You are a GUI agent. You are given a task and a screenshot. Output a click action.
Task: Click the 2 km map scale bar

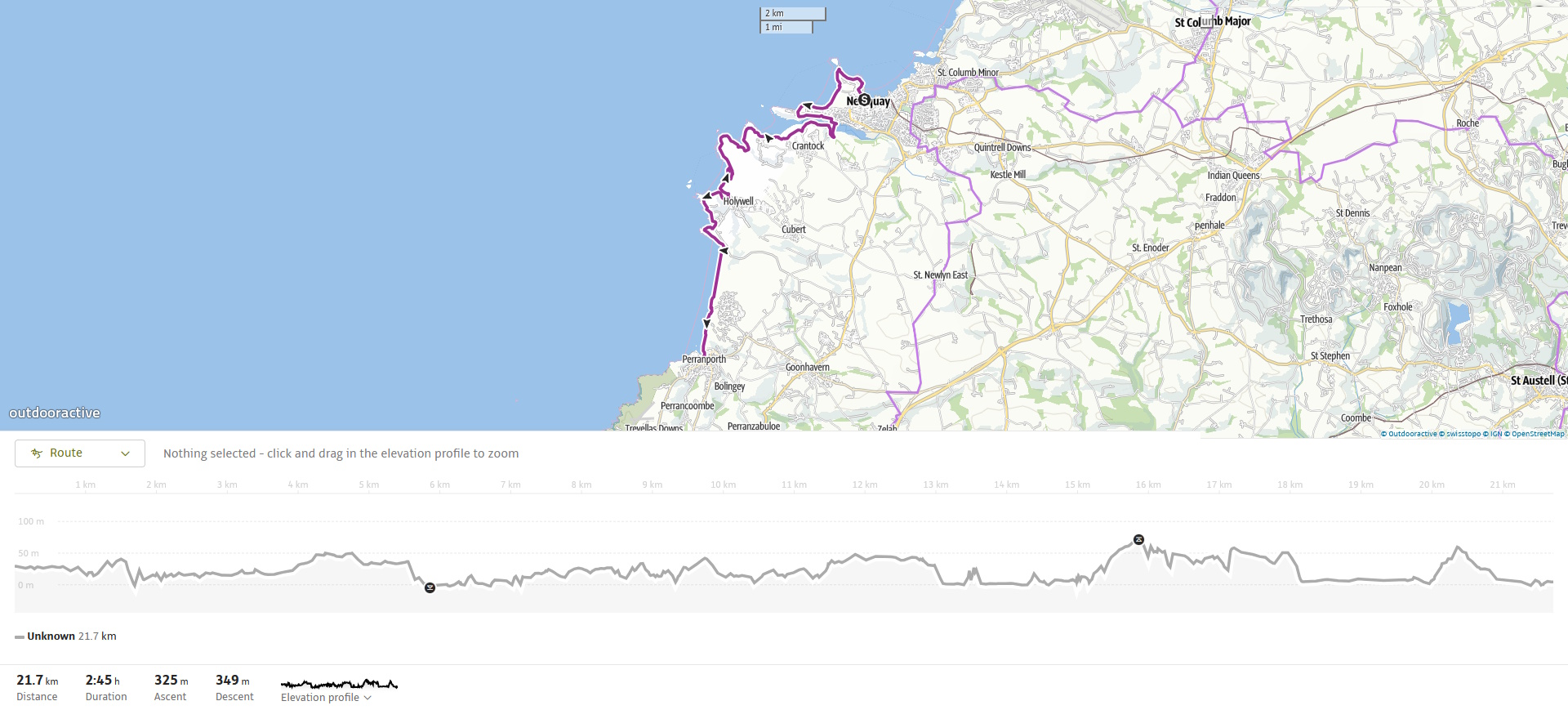pos(792,14)
